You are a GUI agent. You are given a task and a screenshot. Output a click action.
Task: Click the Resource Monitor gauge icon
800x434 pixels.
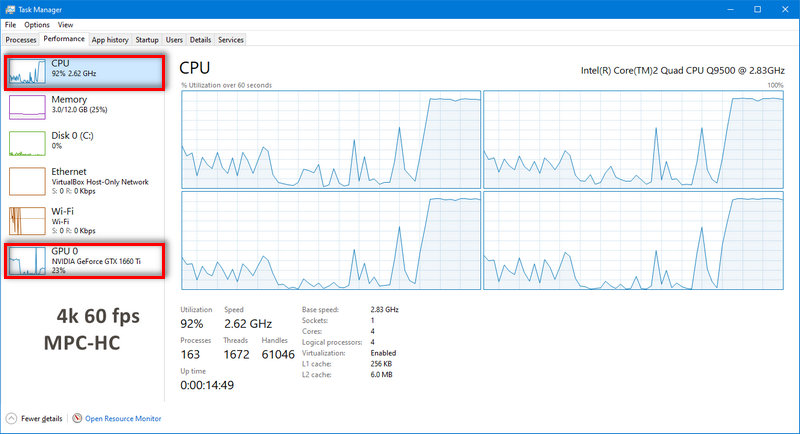(x=77, y=418)
